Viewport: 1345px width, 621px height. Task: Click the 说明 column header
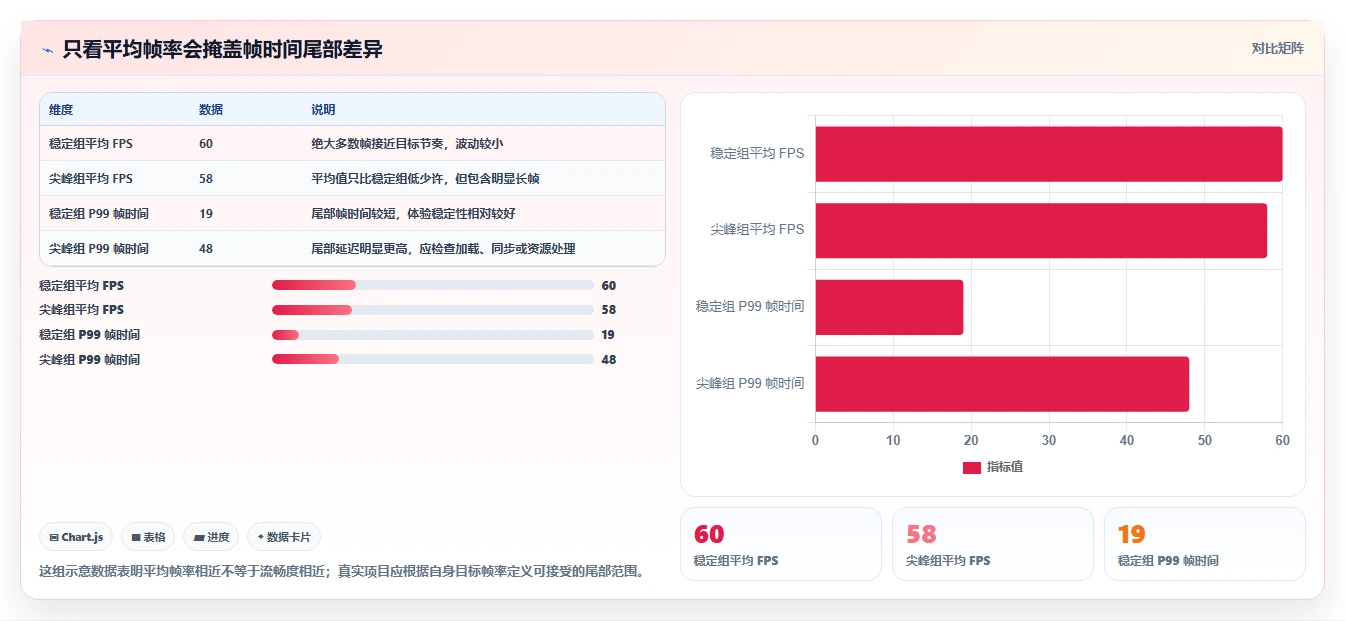pyautogui.click(x=323, y=109)
